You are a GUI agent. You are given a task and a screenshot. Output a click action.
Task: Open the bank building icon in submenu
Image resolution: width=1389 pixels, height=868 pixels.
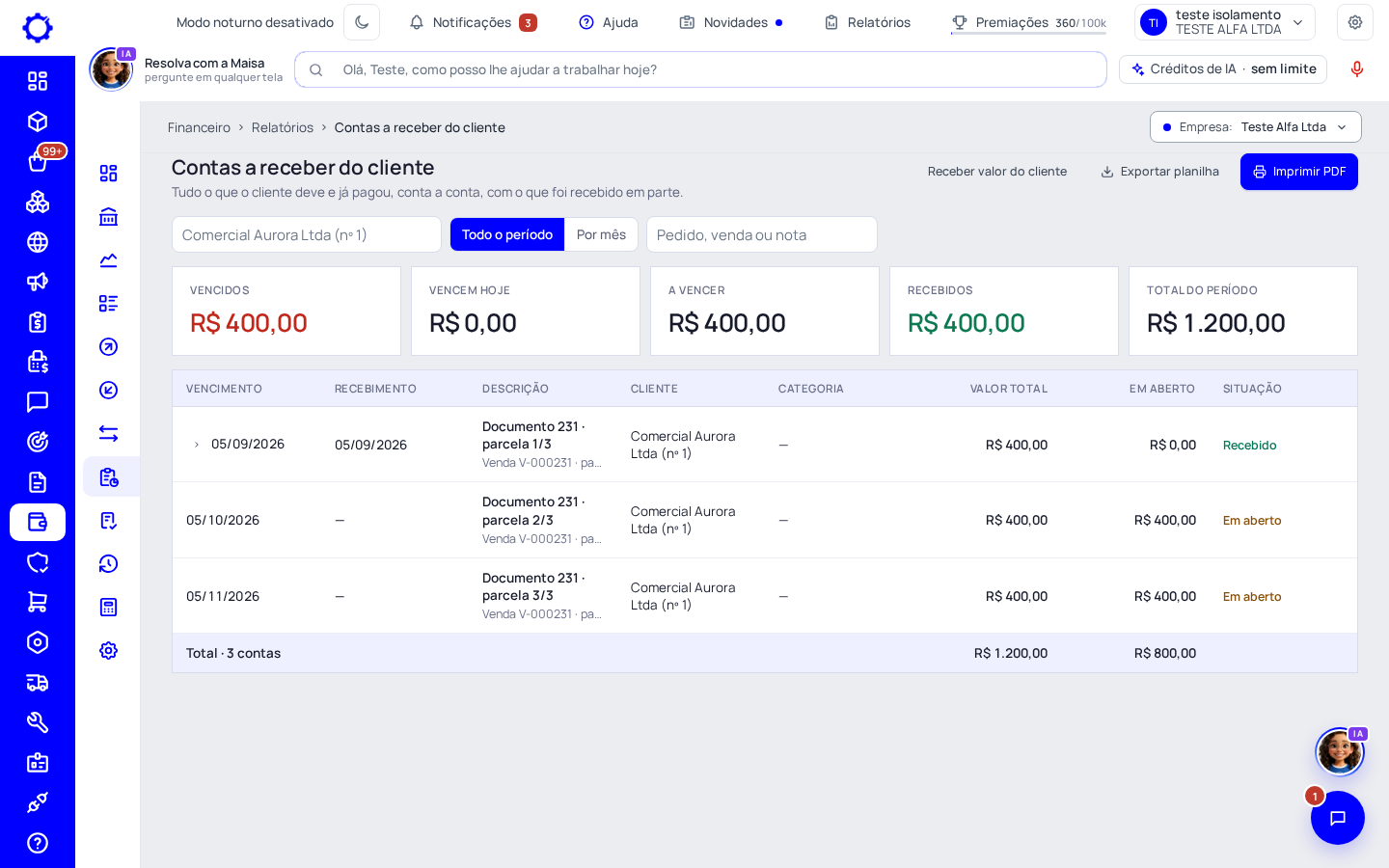pyautogui.click(x=109, y=216)
